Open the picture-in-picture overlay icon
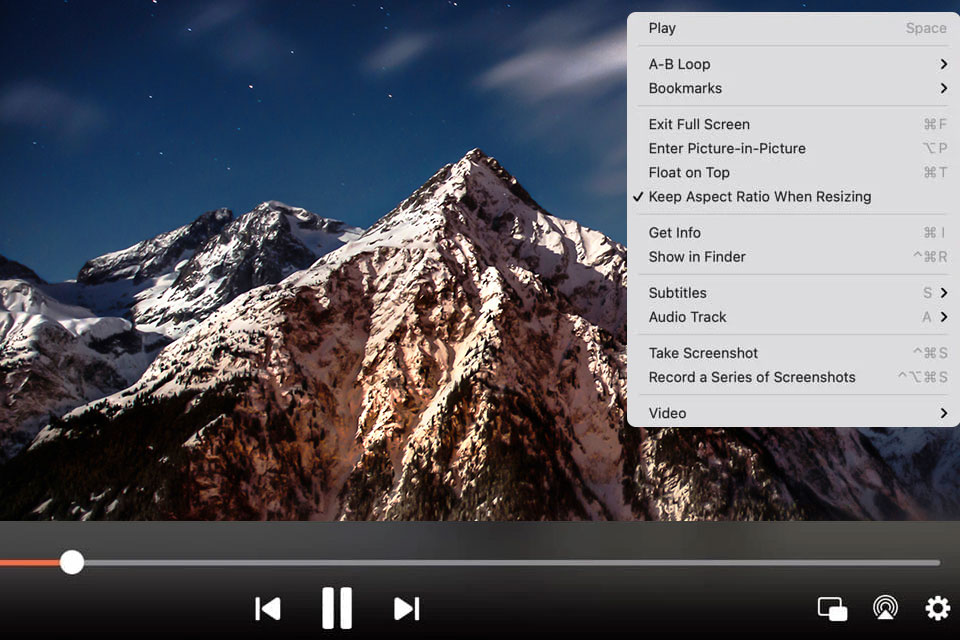Image resolution: width=960 pixels, height=640 pixels. pos(833,609)
